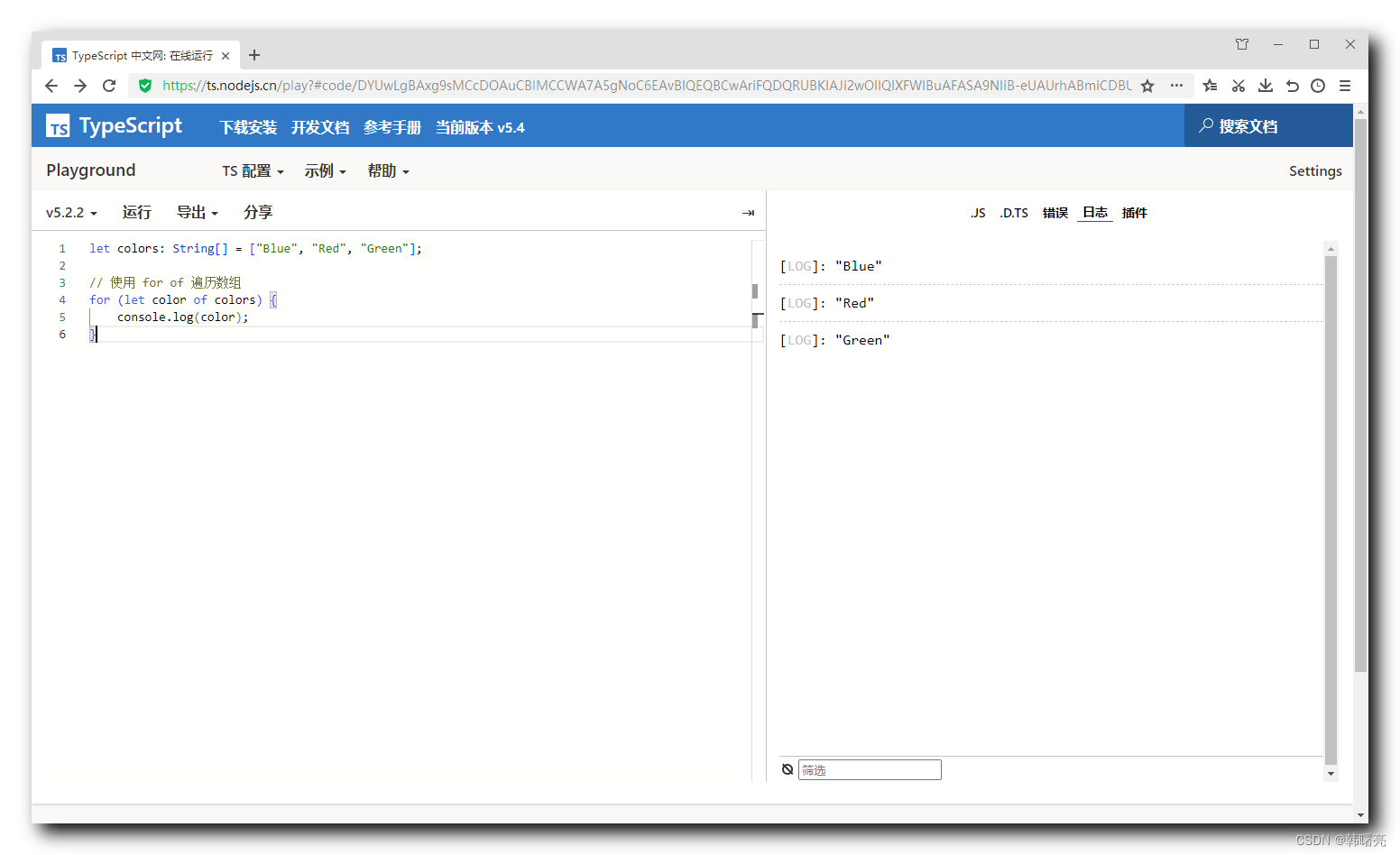Click code line 1 with colors array
Viewport: 1400px width, 855px height.
(x=255, y=248)
